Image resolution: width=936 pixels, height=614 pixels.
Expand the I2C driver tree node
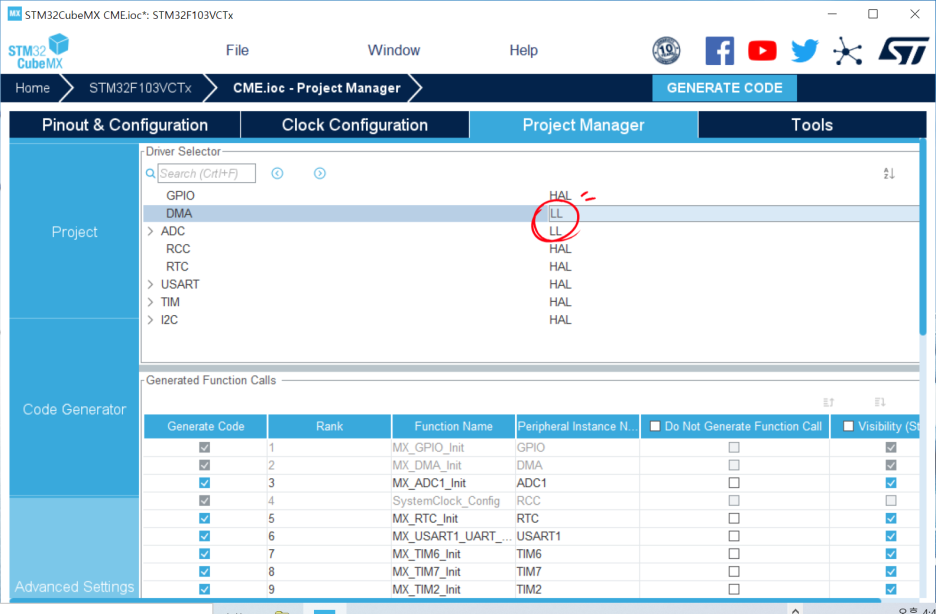[x=150, y=320]
